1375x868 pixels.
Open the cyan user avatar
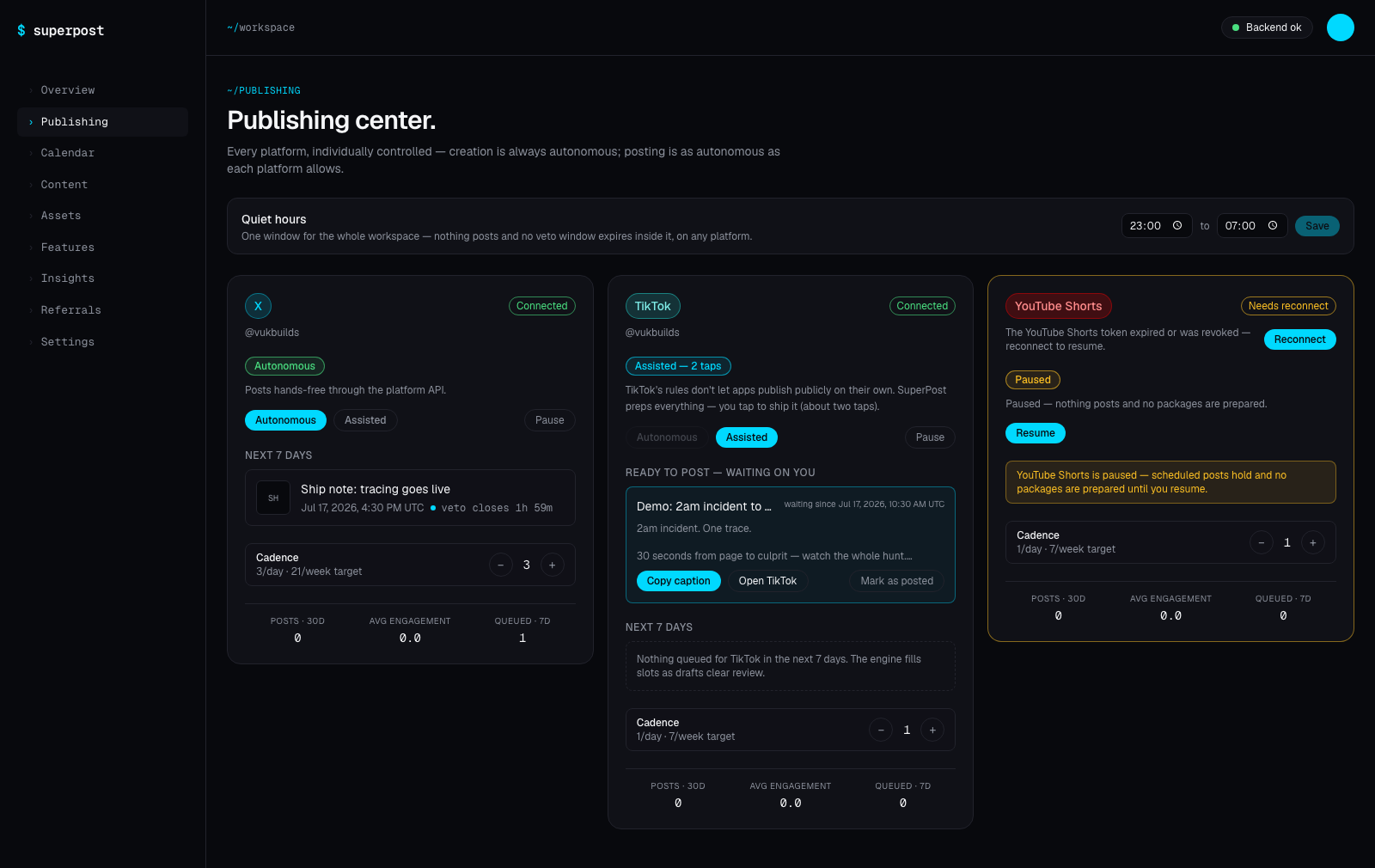point(1340,28)
